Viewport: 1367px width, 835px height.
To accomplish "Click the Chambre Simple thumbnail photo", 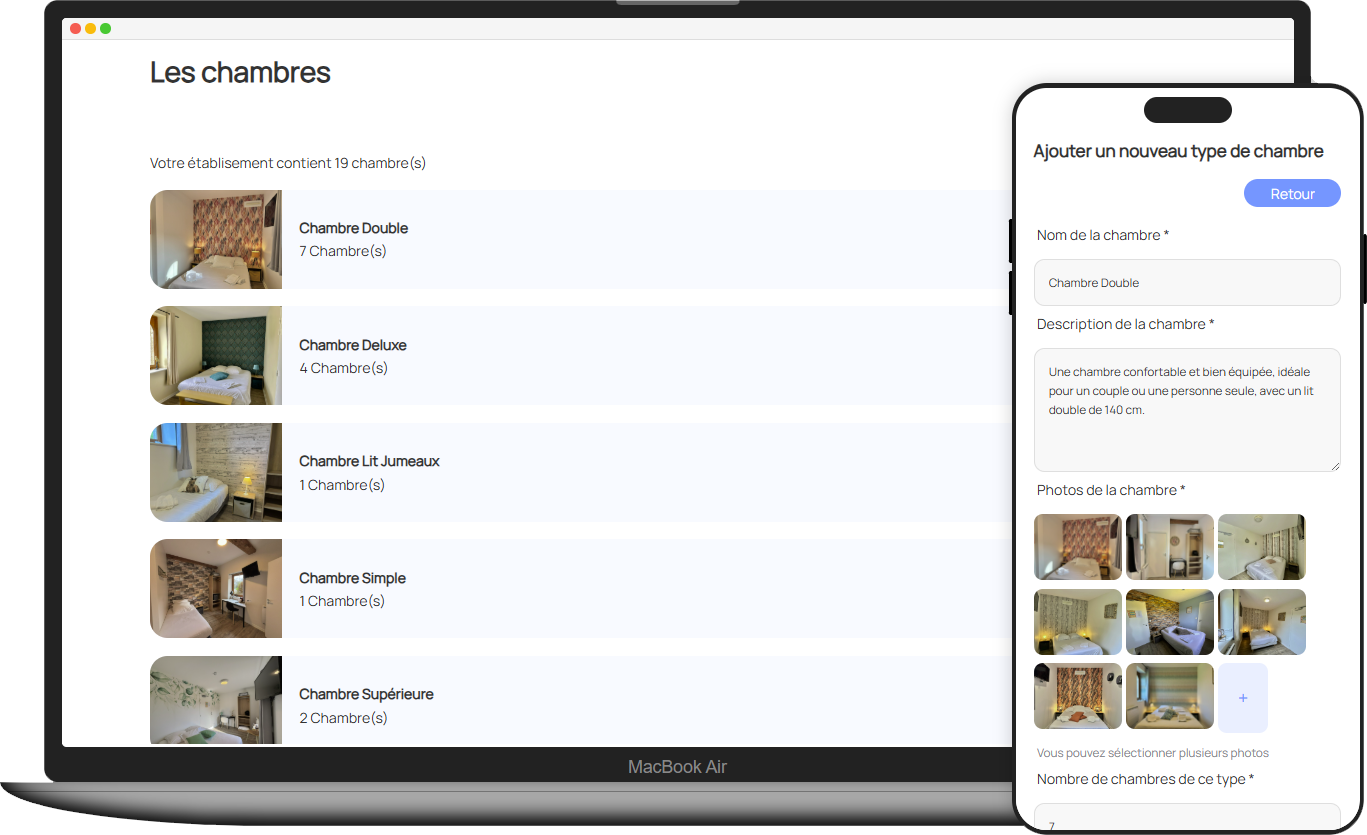I will click(x=215, y=588).
